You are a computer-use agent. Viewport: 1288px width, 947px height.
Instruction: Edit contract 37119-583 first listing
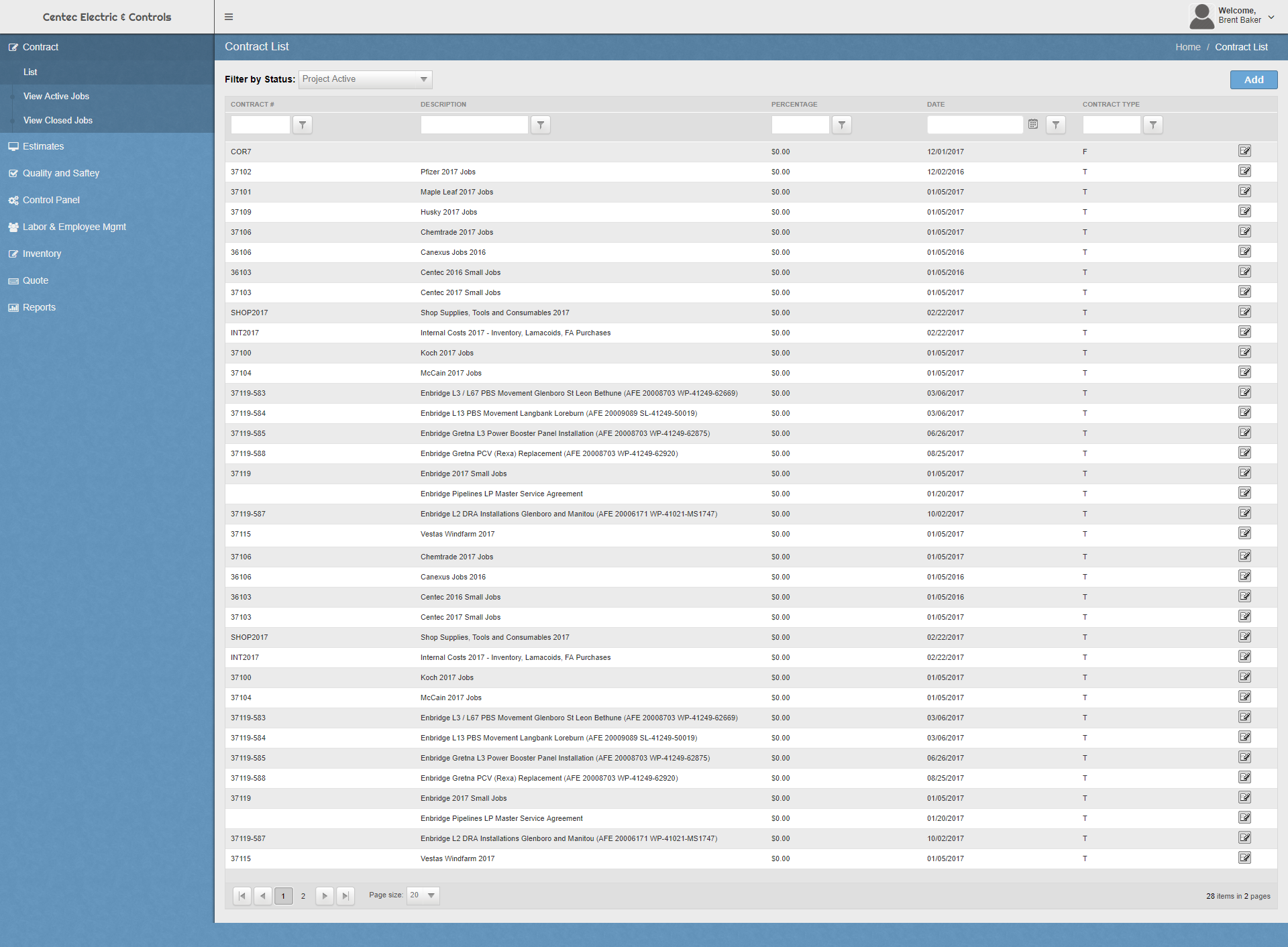(1245, 392)
